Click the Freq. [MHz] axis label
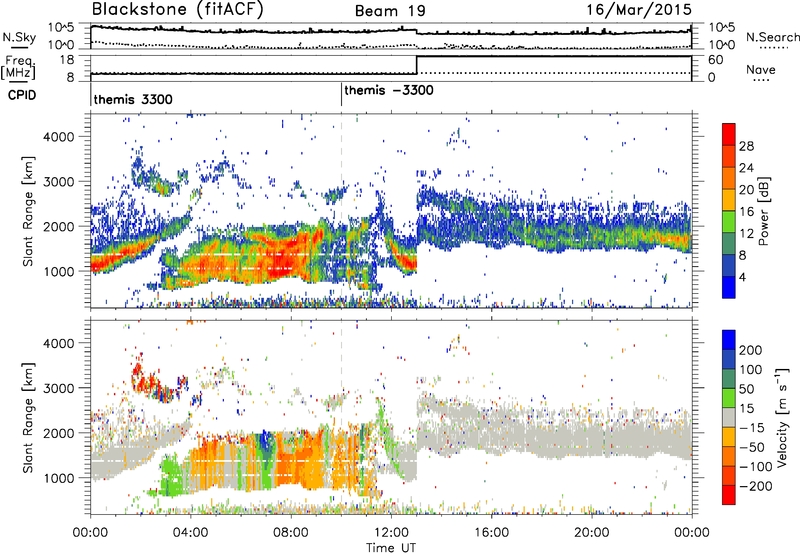The width and height of the screenshot is (800, 554). coord(19,68)
